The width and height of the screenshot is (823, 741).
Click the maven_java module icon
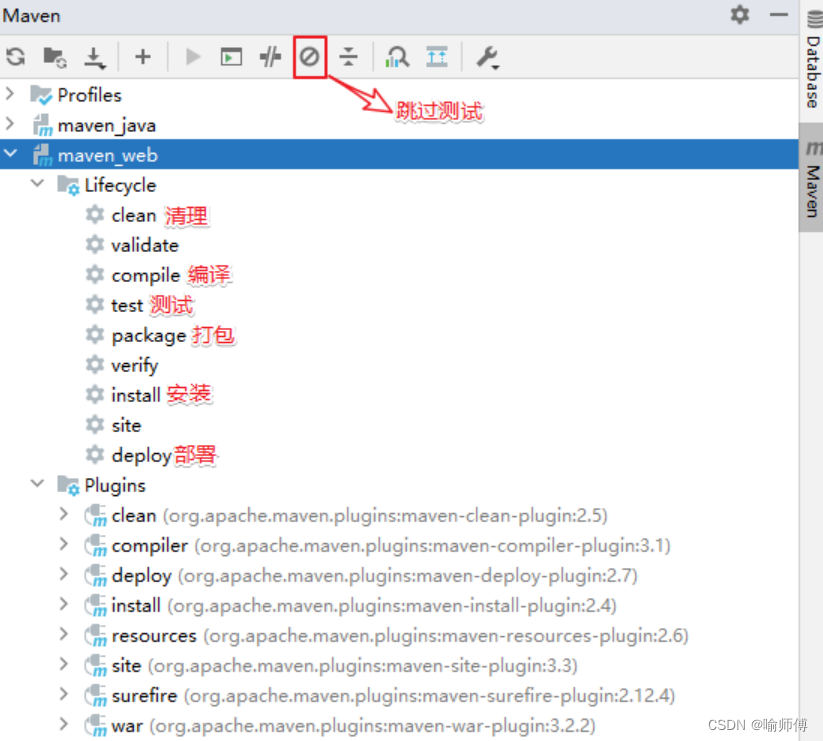(x=43, y=125)
